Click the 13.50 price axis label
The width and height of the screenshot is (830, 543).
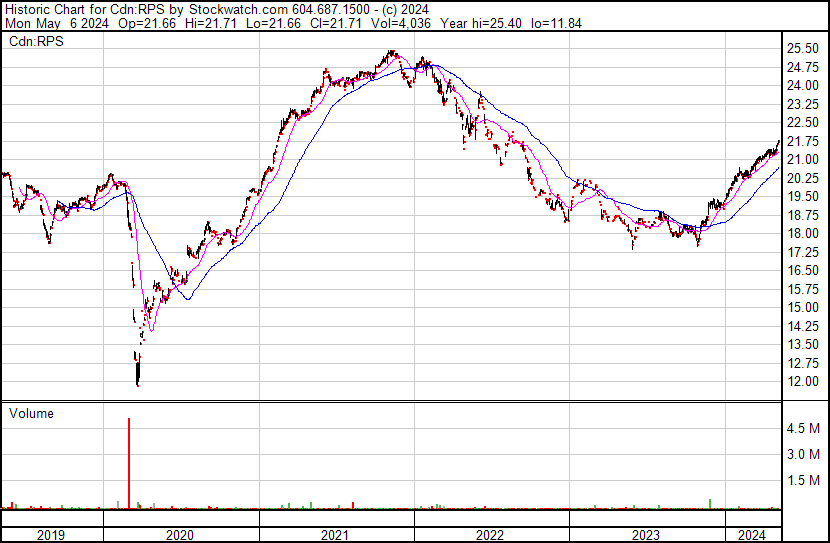point(803,345)
